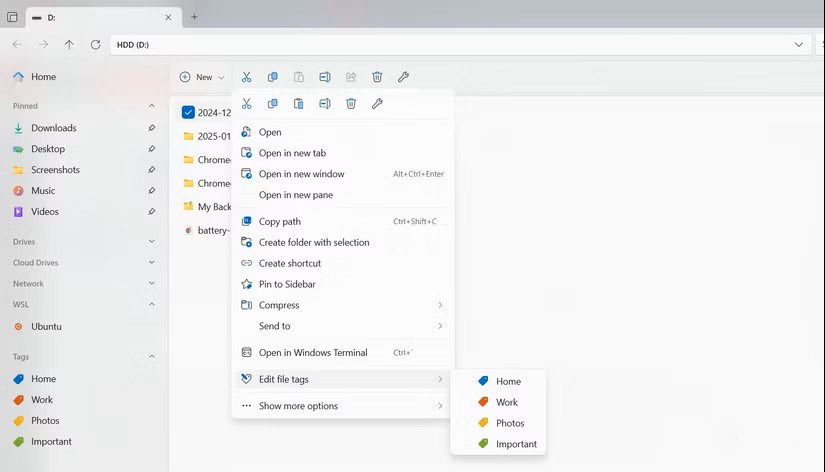Choose Open from the context menu
Viewport: 825px width, 472px height.
(x=343, y=132)
